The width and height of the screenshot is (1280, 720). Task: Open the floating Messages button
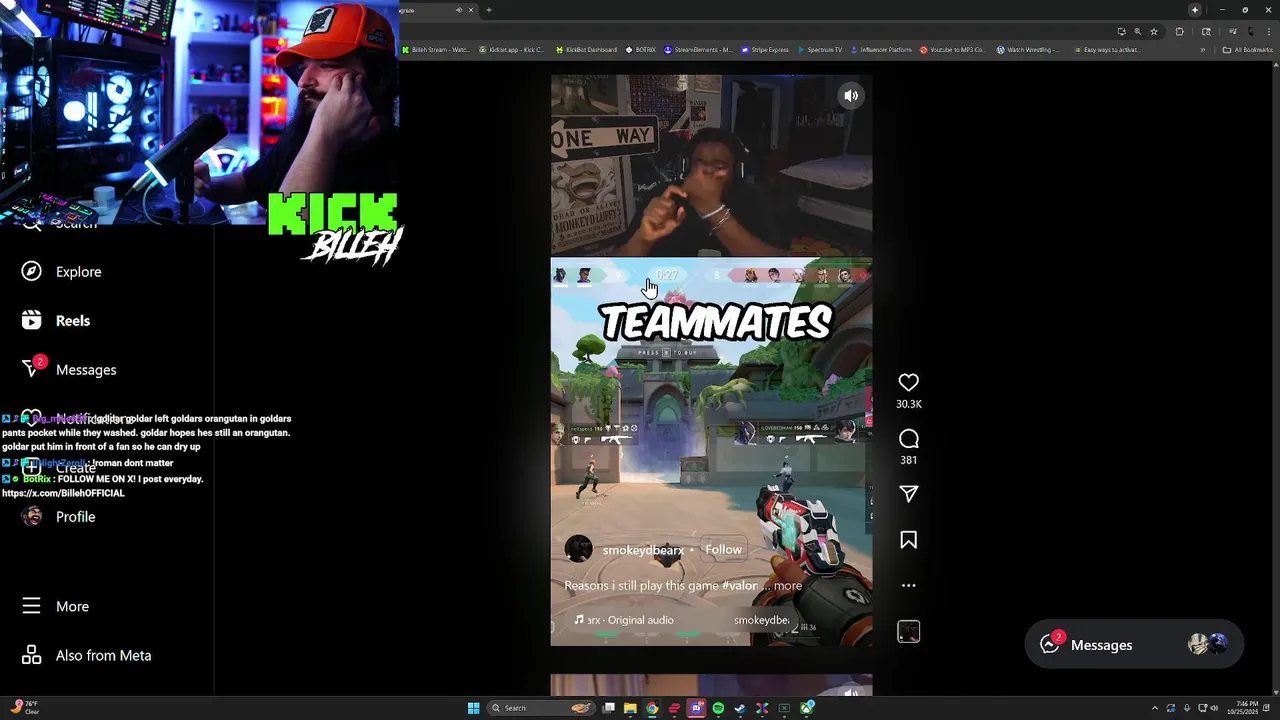coord(1134,645)
